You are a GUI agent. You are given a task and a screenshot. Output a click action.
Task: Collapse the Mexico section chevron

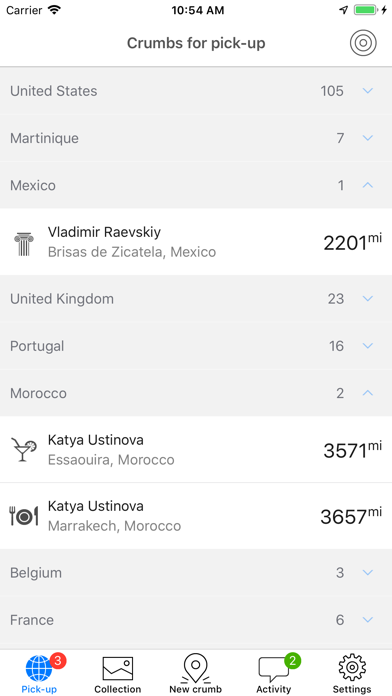point(368,185)
